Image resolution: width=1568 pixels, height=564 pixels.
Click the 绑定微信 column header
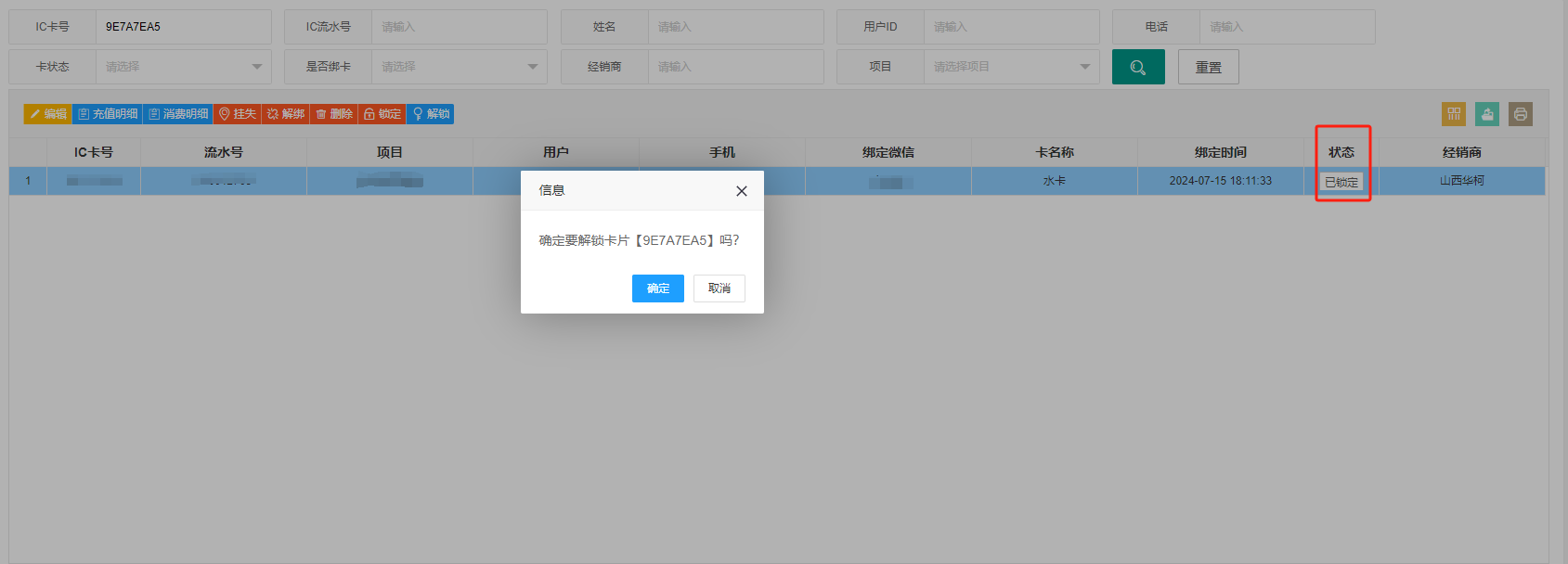coord(888,152)
